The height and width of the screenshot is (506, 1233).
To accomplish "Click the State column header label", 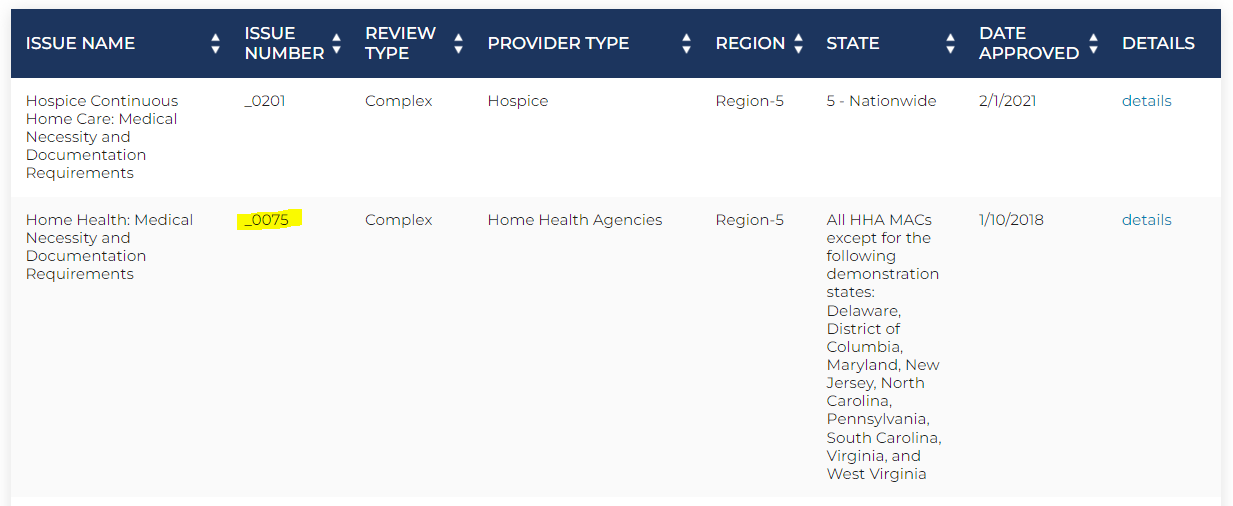I will 853,44.
